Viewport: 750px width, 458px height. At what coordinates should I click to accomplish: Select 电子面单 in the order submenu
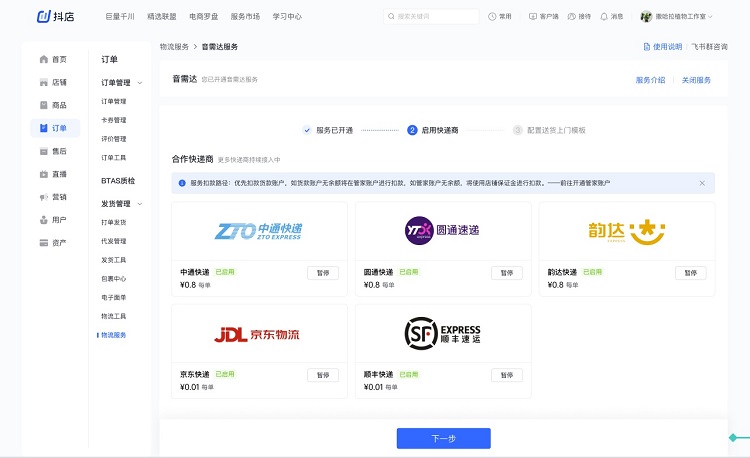pyautogui.click(x=113, y=297)
